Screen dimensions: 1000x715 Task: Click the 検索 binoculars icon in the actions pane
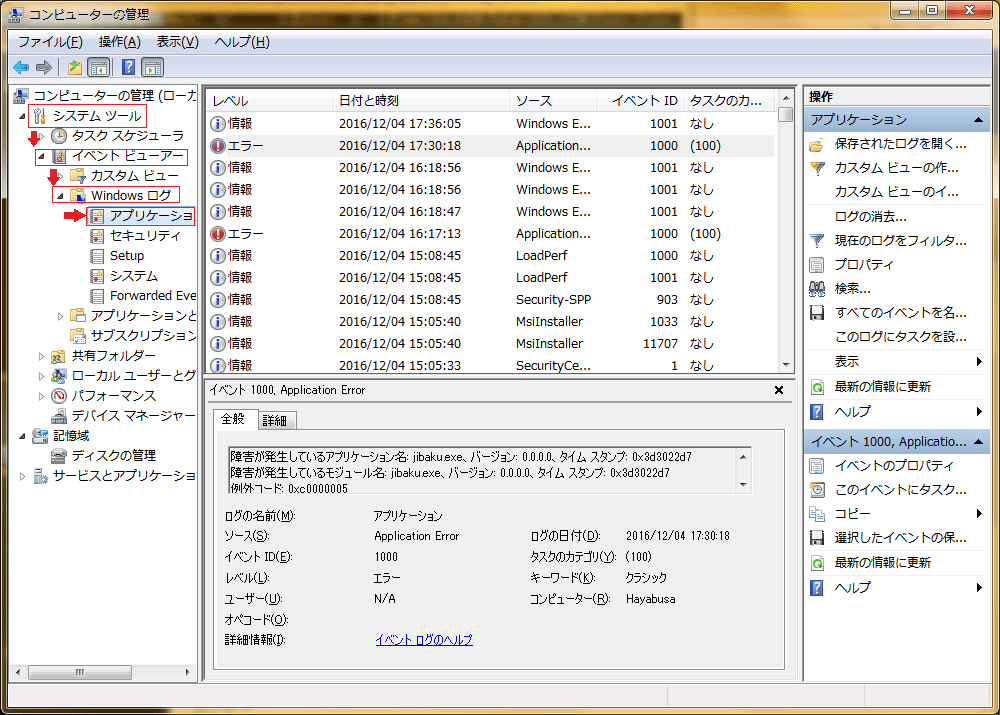pos(817,289)
